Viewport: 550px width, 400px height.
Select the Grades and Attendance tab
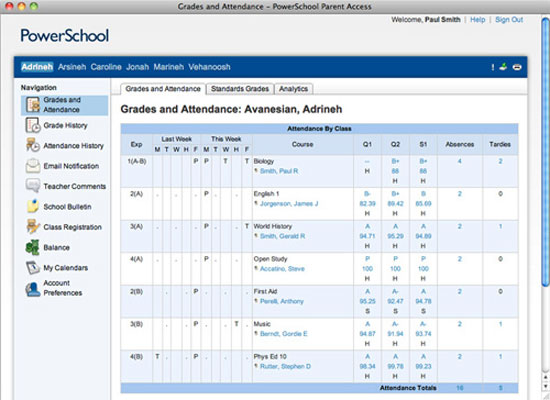pos(163,89)
